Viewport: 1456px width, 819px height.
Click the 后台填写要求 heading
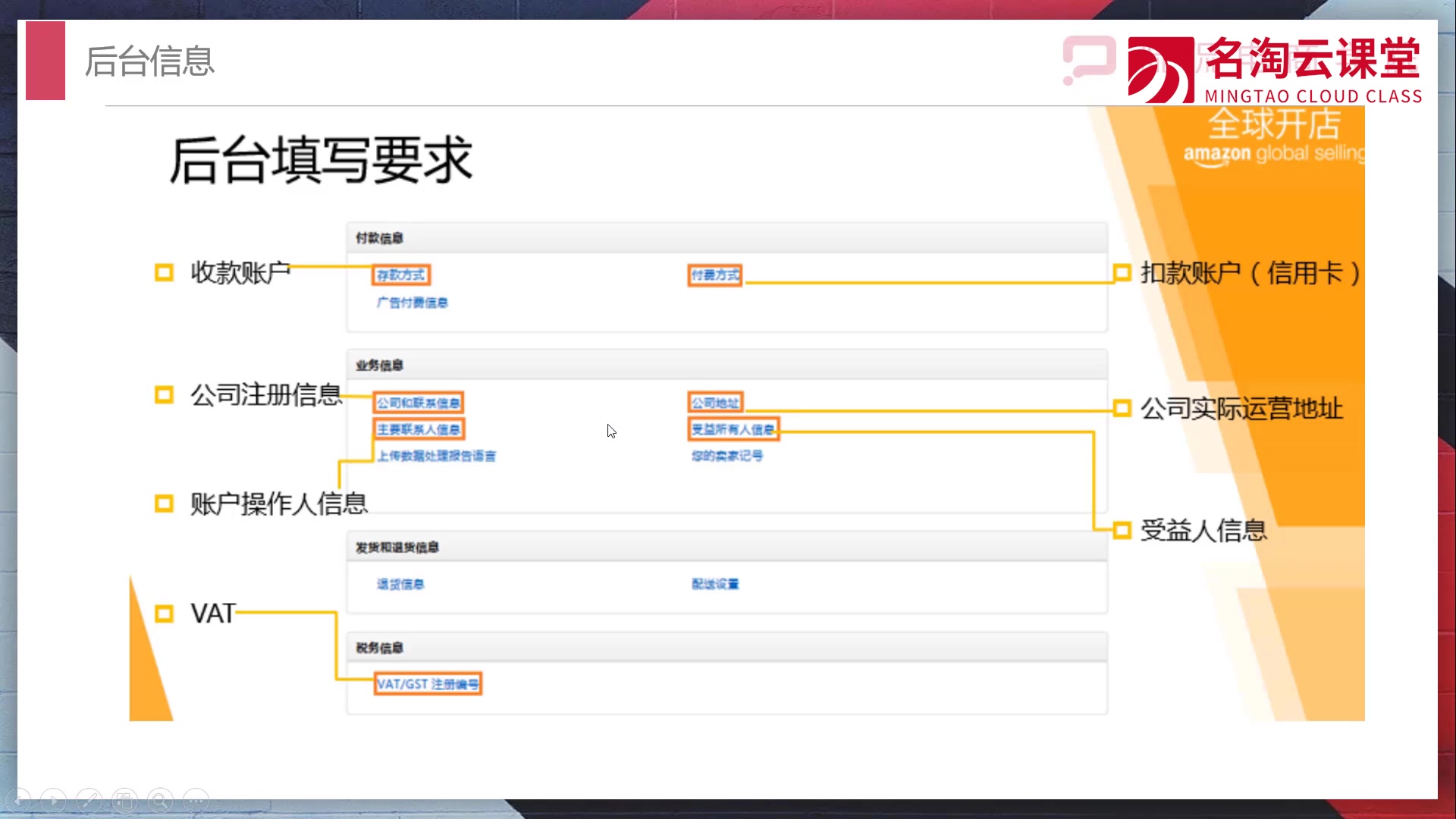coord(321,160)
